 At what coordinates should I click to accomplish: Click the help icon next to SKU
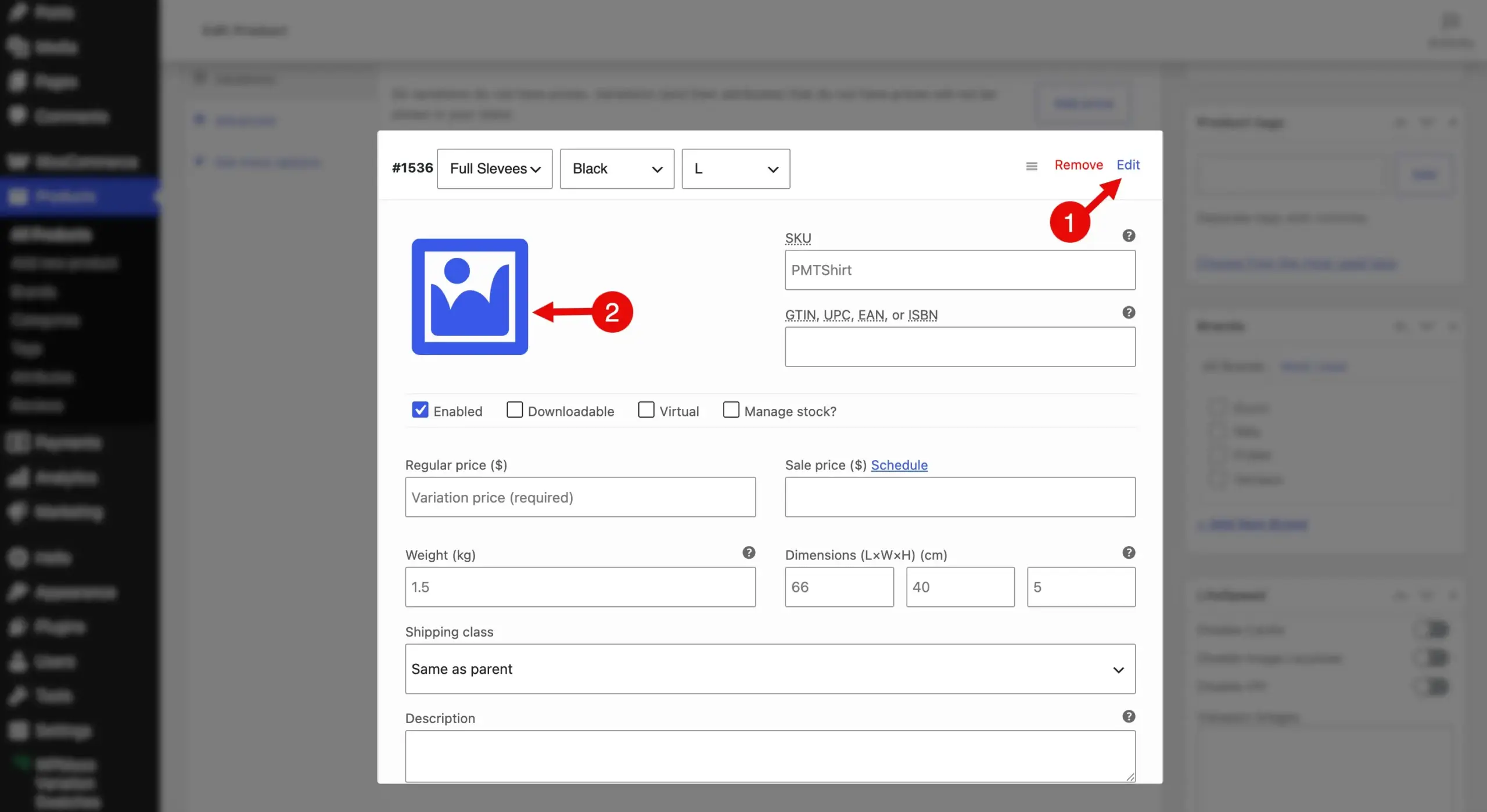1129,236
